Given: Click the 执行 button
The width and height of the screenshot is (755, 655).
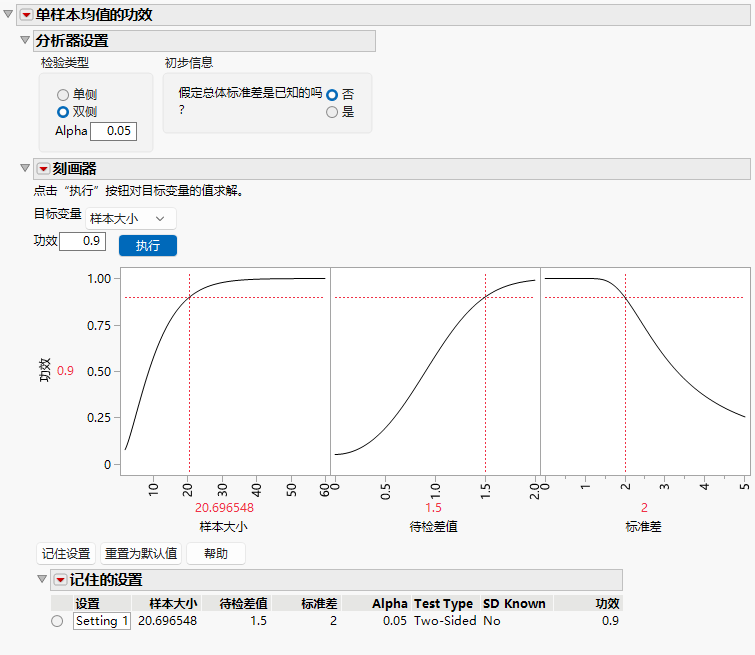Looking at the screenshot, I should 148,246.
